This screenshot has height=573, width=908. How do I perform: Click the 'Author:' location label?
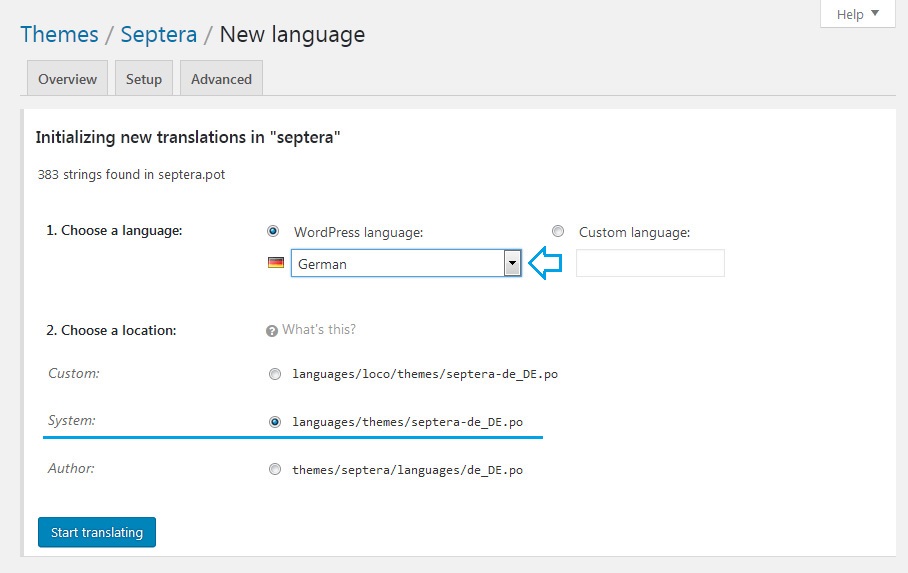pyautogui.click(x=71, y=468)
